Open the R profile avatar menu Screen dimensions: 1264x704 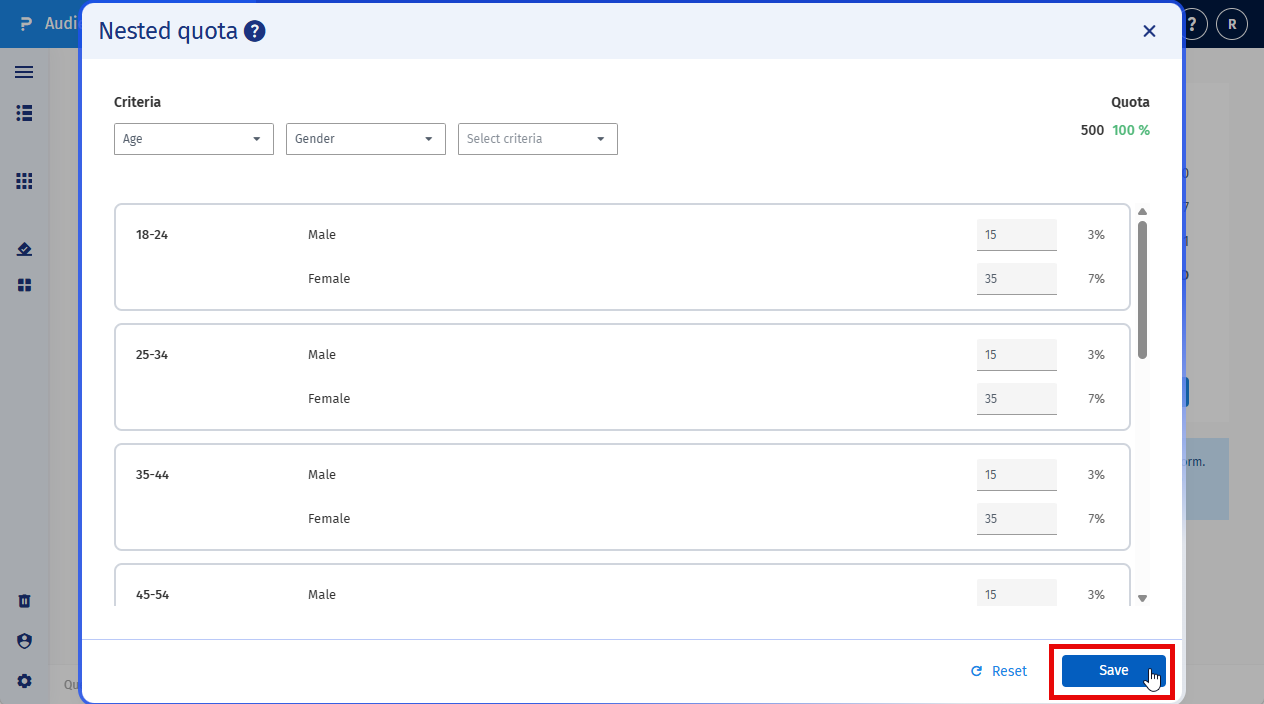pos(1232,23)
